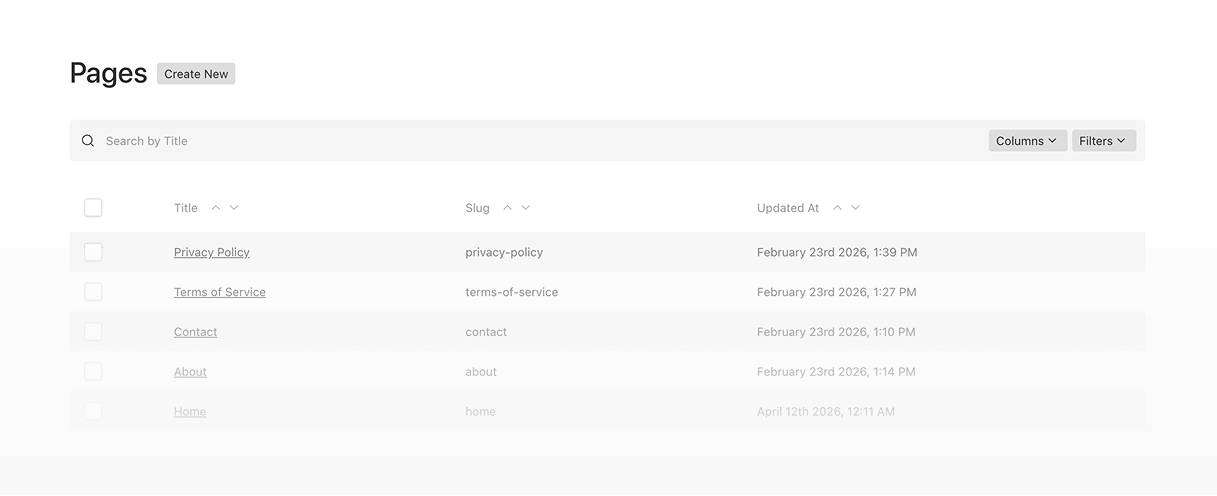The image size is (1217, 496).
Task: Sort Updated At descending arrow
Action: [x=855, y=208]
